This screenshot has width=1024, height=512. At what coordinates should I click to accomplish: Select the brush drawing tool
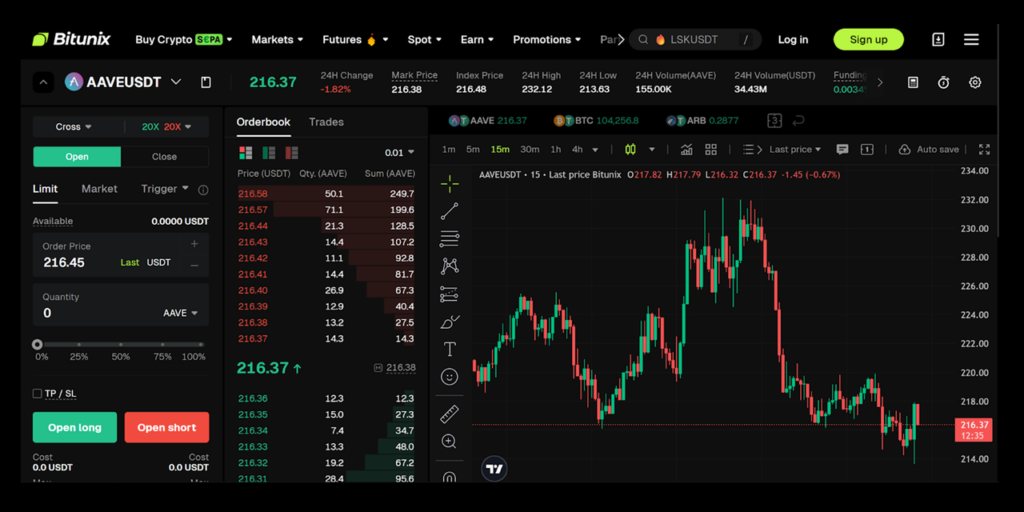click(x=449, y=321)
